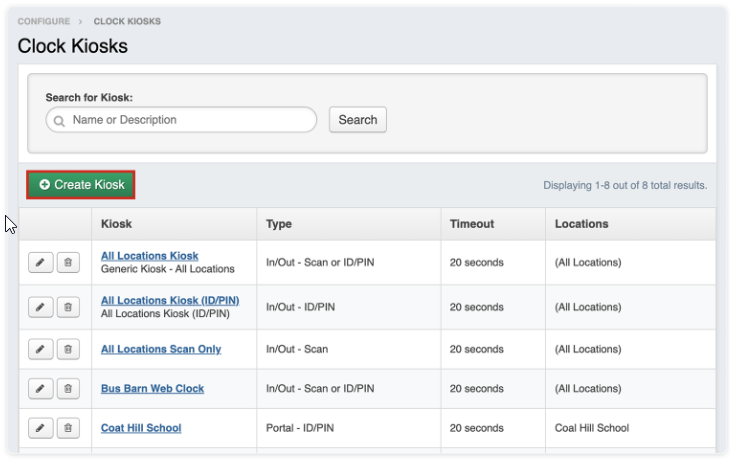Image resolution: width=730 pixels, height=464 pixels.
Task: Click edit pencil for All Locations Kiosk
Action: (40, 263)
